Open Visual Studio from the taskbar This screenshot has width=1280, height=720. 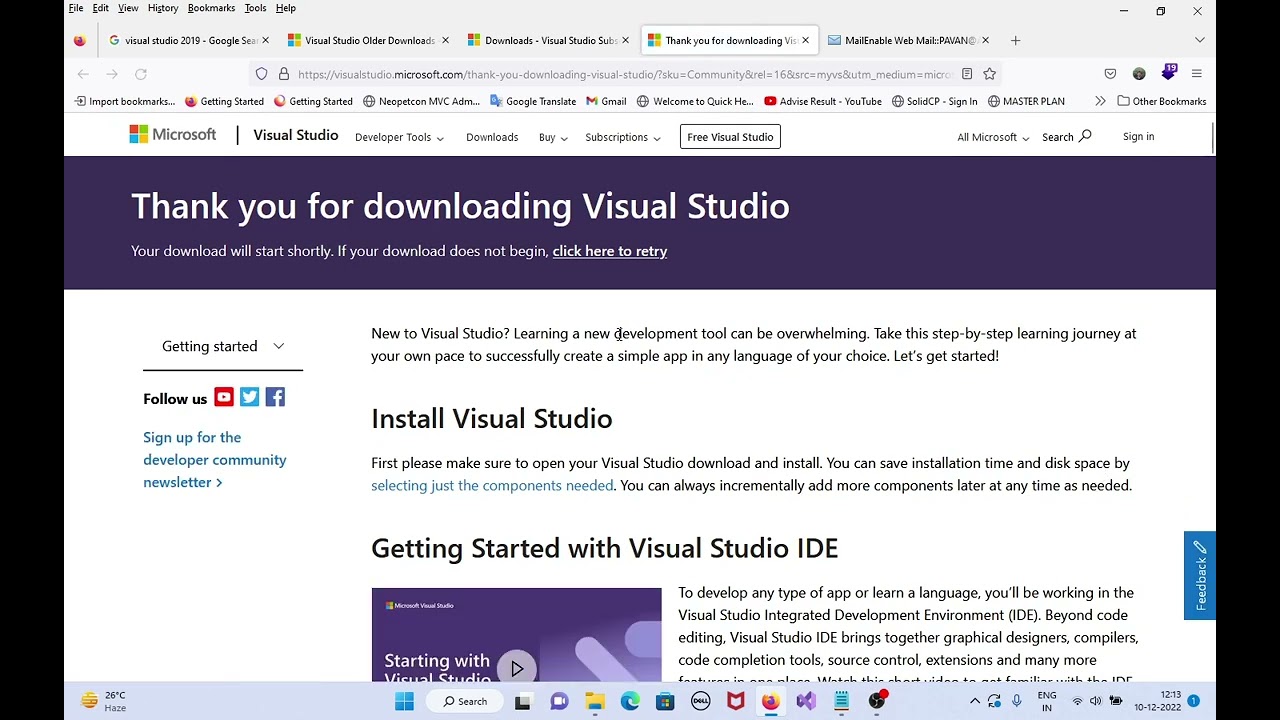pyautogui.click(x=806, y=701)
